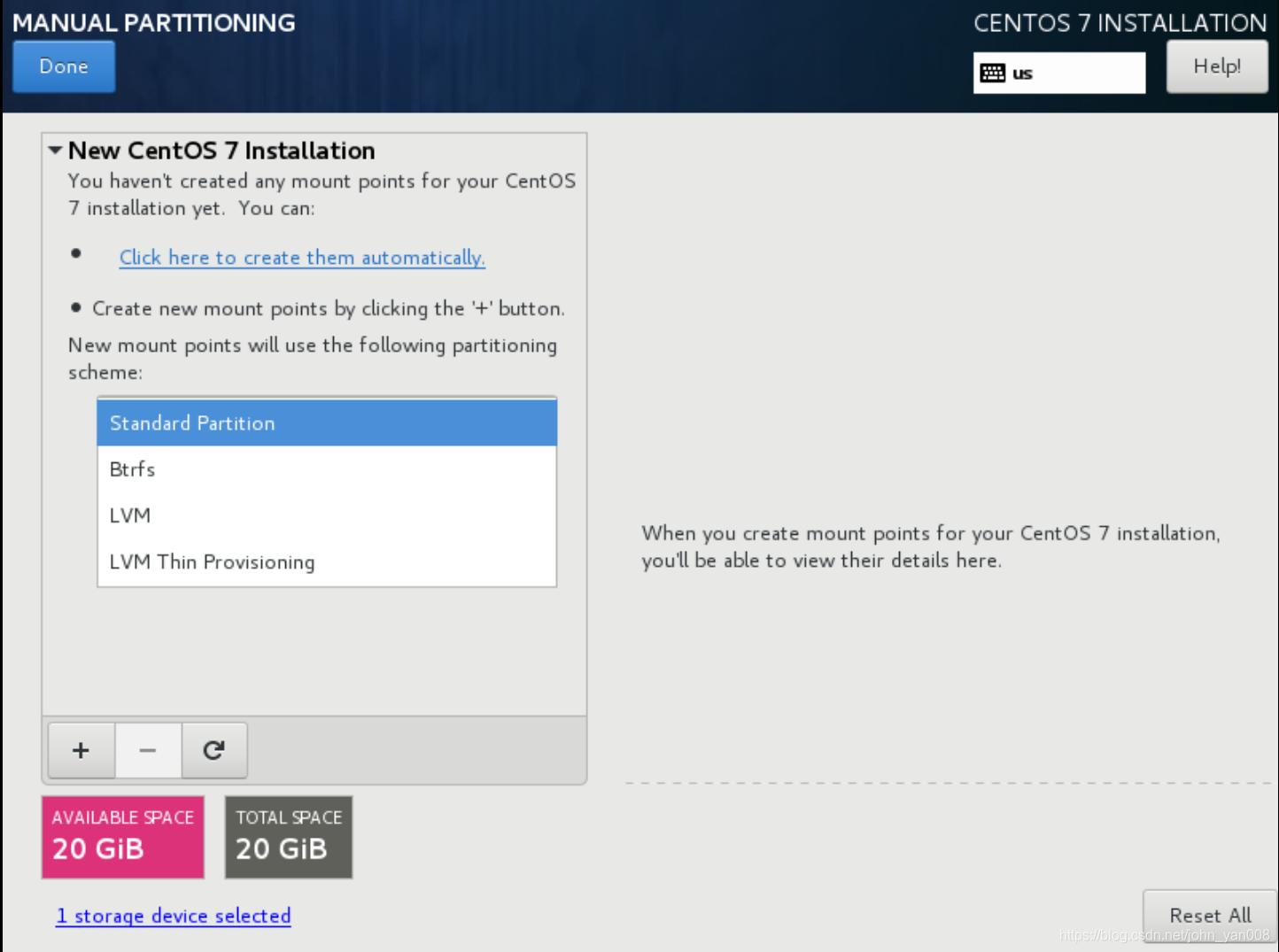Image resolution: width=1279 pixels, height=952 pixels.
Task: Click the minus icon to remove mount point
Action: 148,750
